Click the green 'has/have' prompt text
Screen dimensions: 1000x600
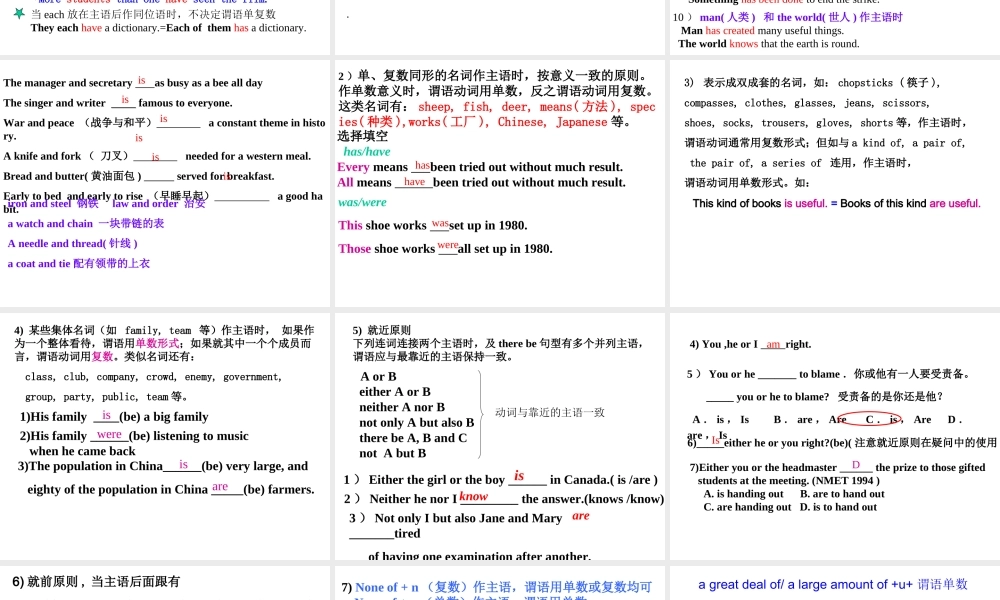coord(367,151)
